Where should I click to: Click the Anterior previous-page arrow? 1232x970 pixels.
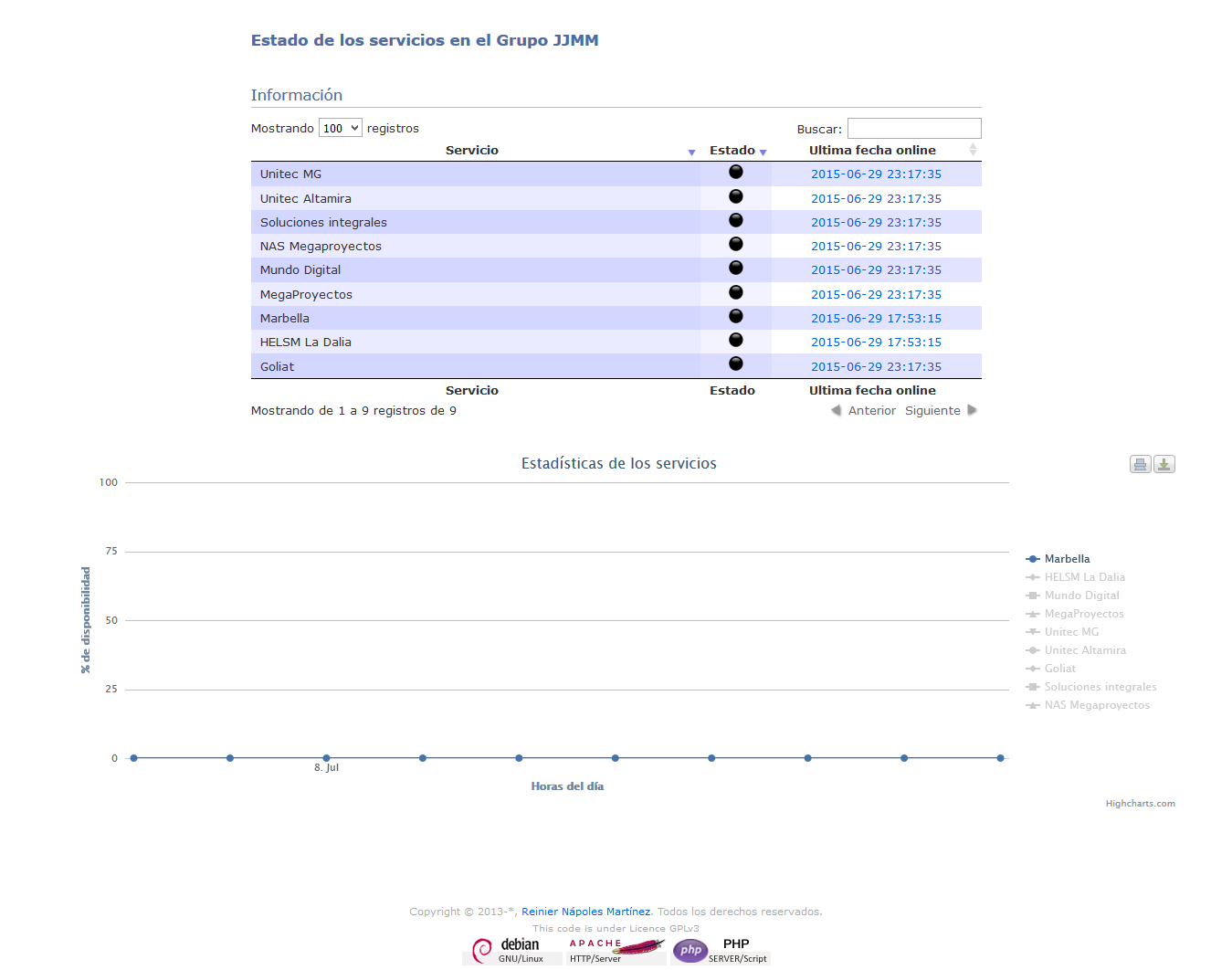coord(836,410)
